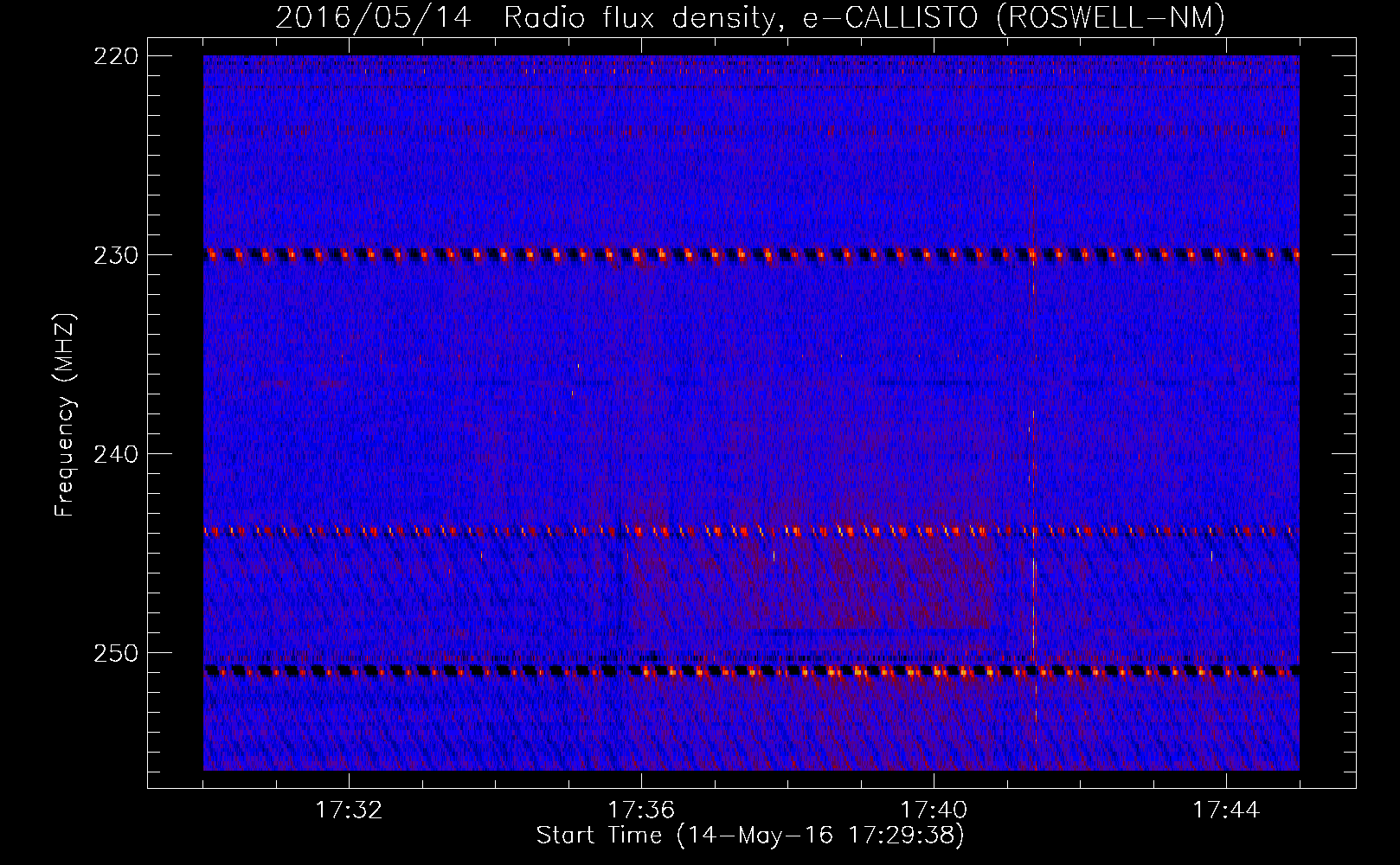Click the "Start Time" x-axis label
This screenshot has height=865, width=1400.
(749, 836)
